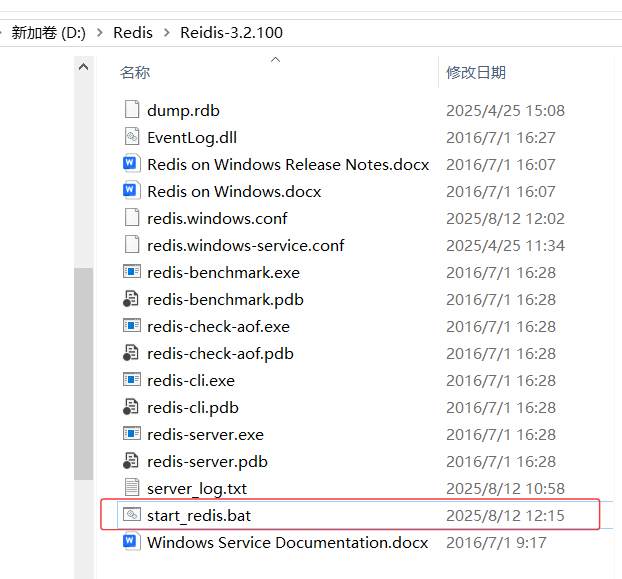Click date 2025/4/25 11:34 of redis.windows-service.conf
This screenshot has height=579, width=622.
[x=505, y=245]
